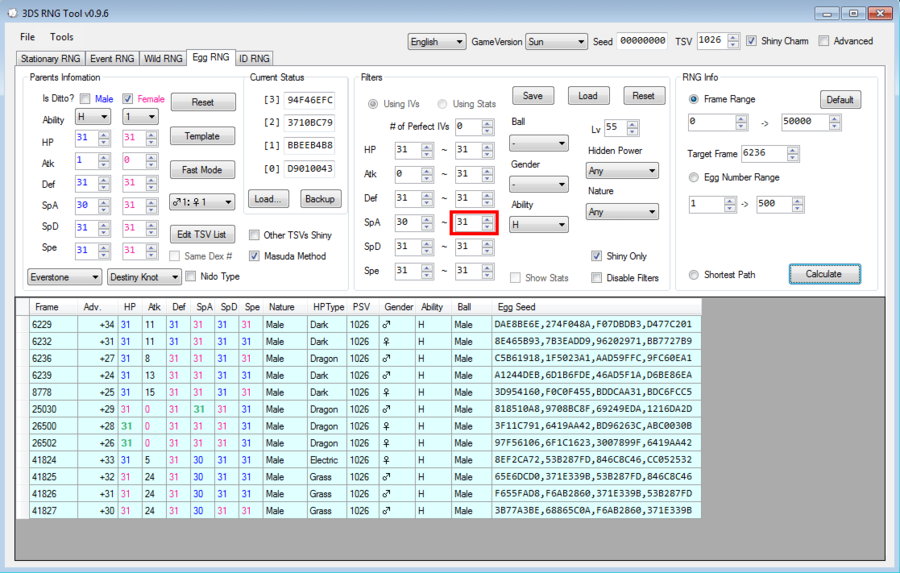Switch to the Wild RNG tab
The height and width of the screenshot is (573, 900).
coord(163,59)
